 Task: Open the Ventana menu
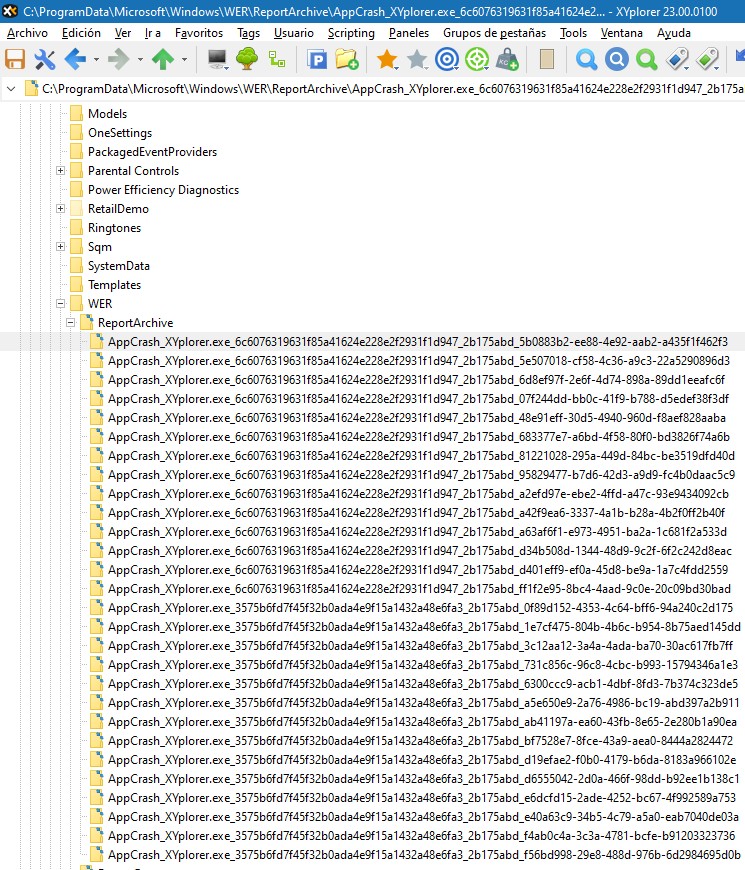point(621,33)
